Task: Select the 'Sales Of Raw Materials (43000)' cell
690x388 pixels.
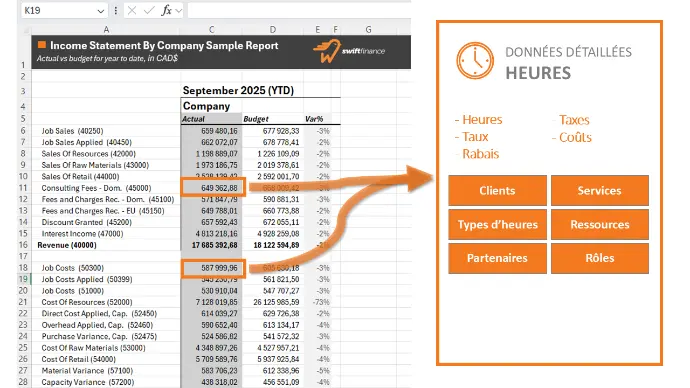Action: (95, 165)
